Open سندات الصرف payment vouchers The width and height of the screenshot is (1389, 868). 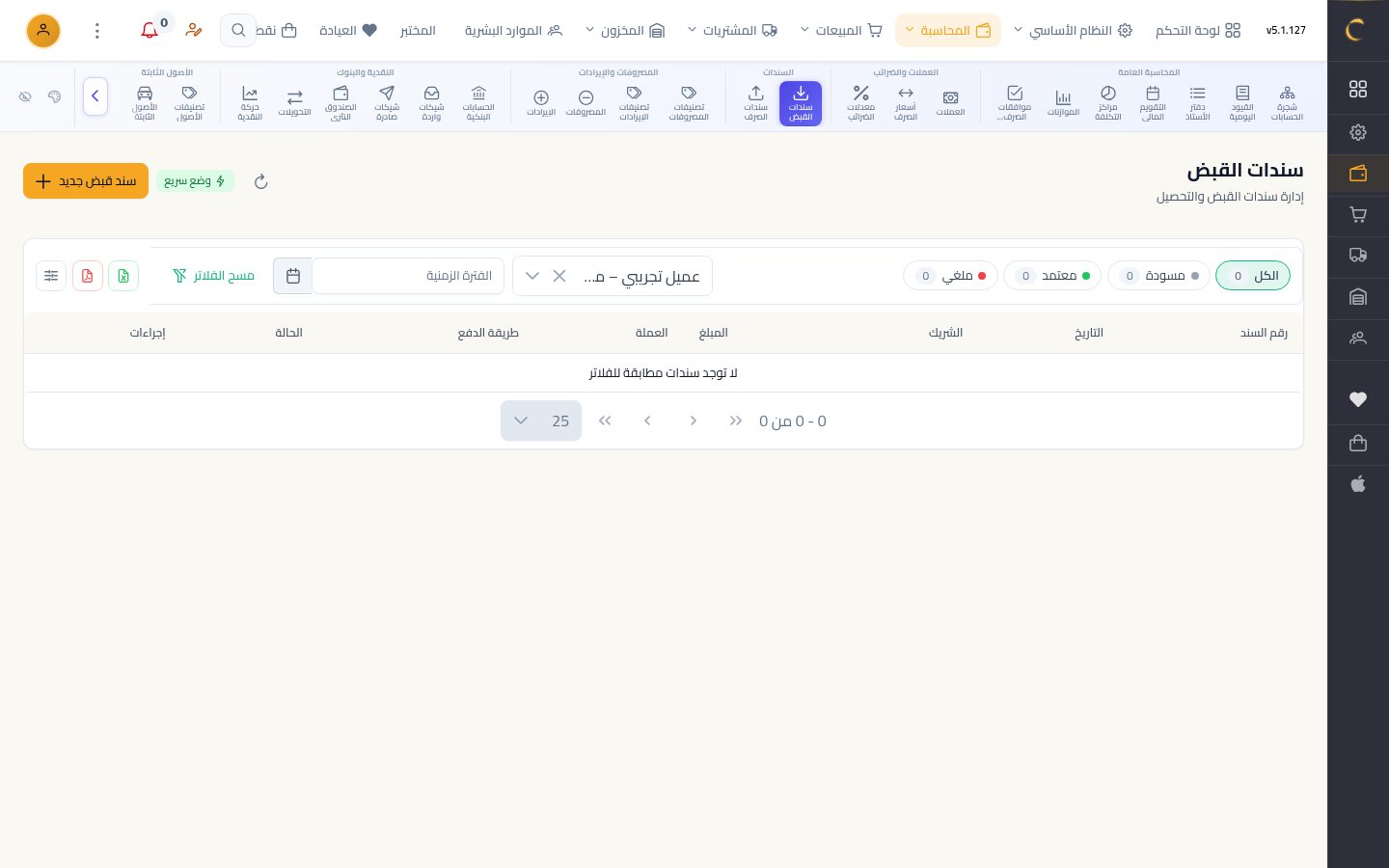pyautogui.click(x=756, y=103)
